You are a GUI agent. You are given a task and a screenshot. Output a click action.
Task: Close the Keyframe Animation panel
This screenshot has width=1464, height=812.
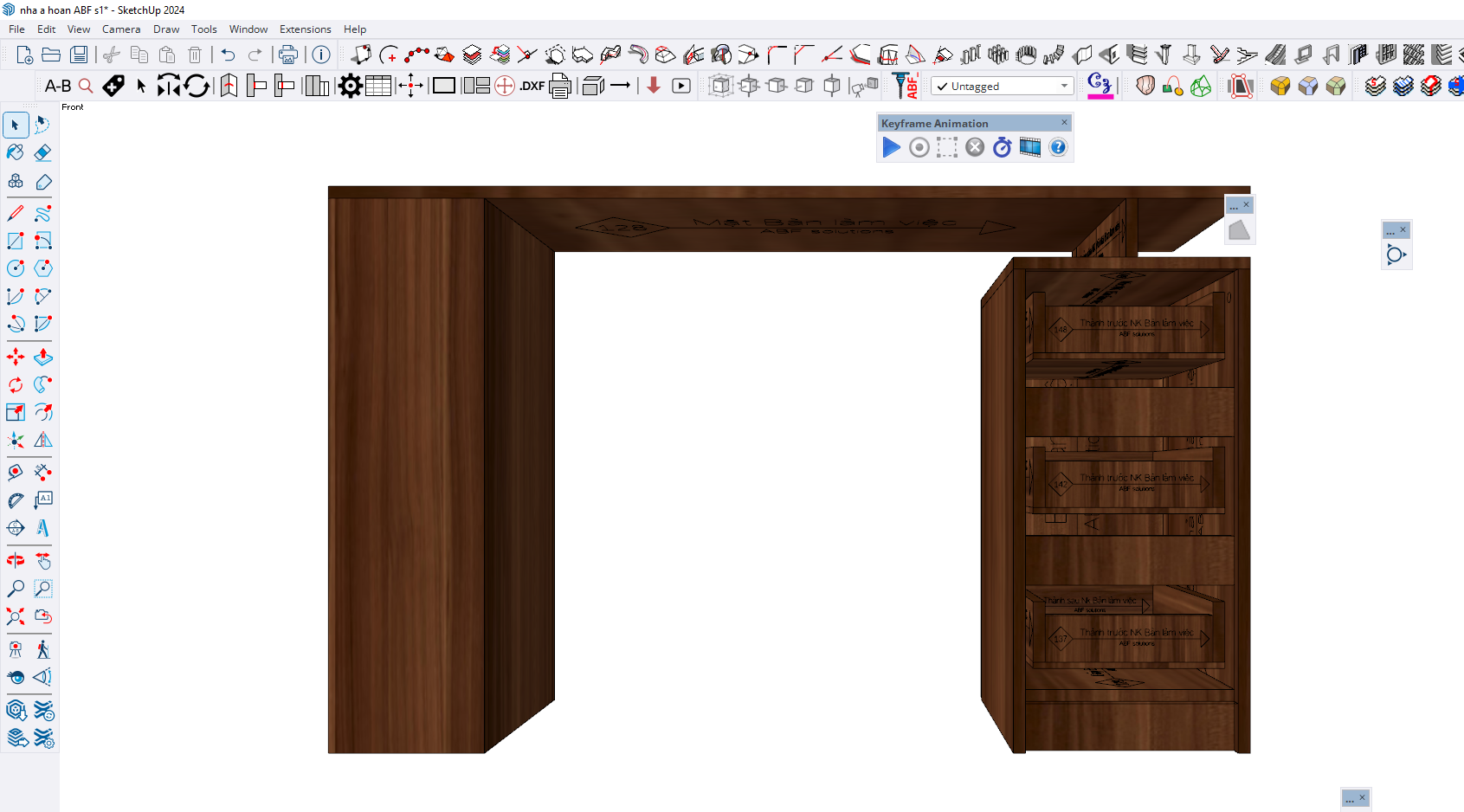point(1064,123)
